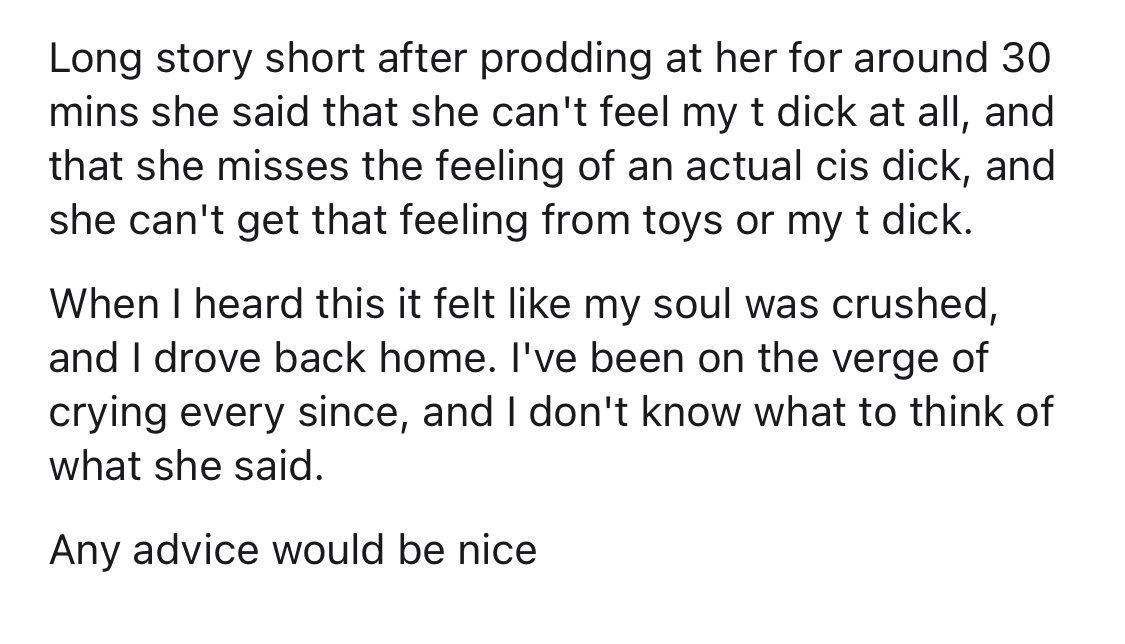The image size is (1125, 644).
Task: Click the word "story" in the first line
Action: point(204,59)
